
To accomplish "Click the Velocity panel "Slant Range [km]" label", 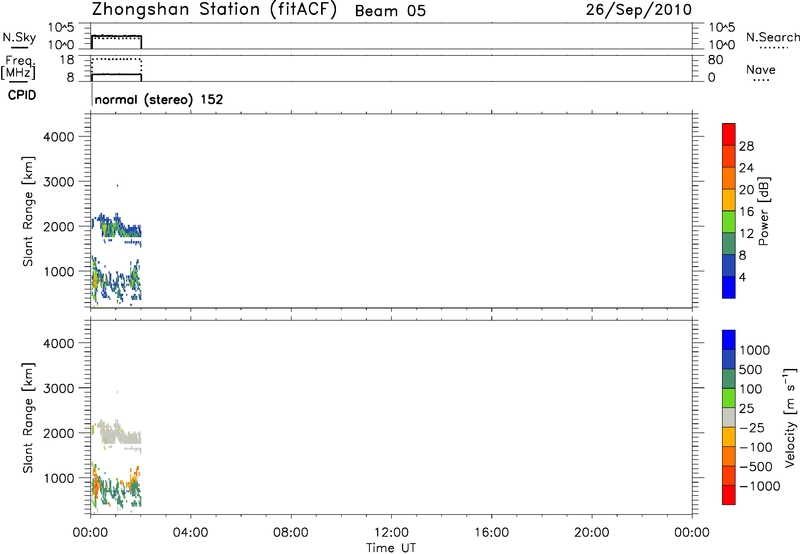I will tap(28, 418).
